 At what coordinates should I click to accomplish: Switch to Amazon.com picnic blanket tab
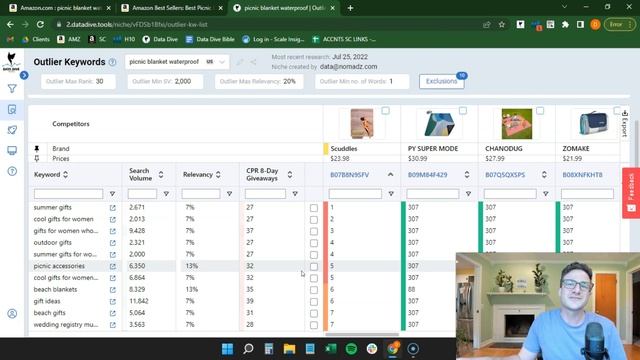[x=60, y=8]
